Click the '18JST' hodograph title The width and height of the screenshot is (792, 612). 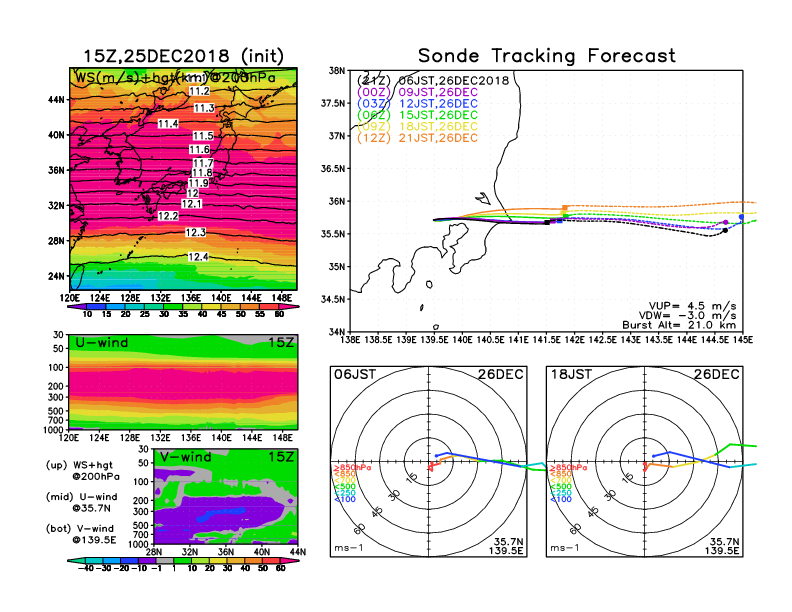coord(571,374)
